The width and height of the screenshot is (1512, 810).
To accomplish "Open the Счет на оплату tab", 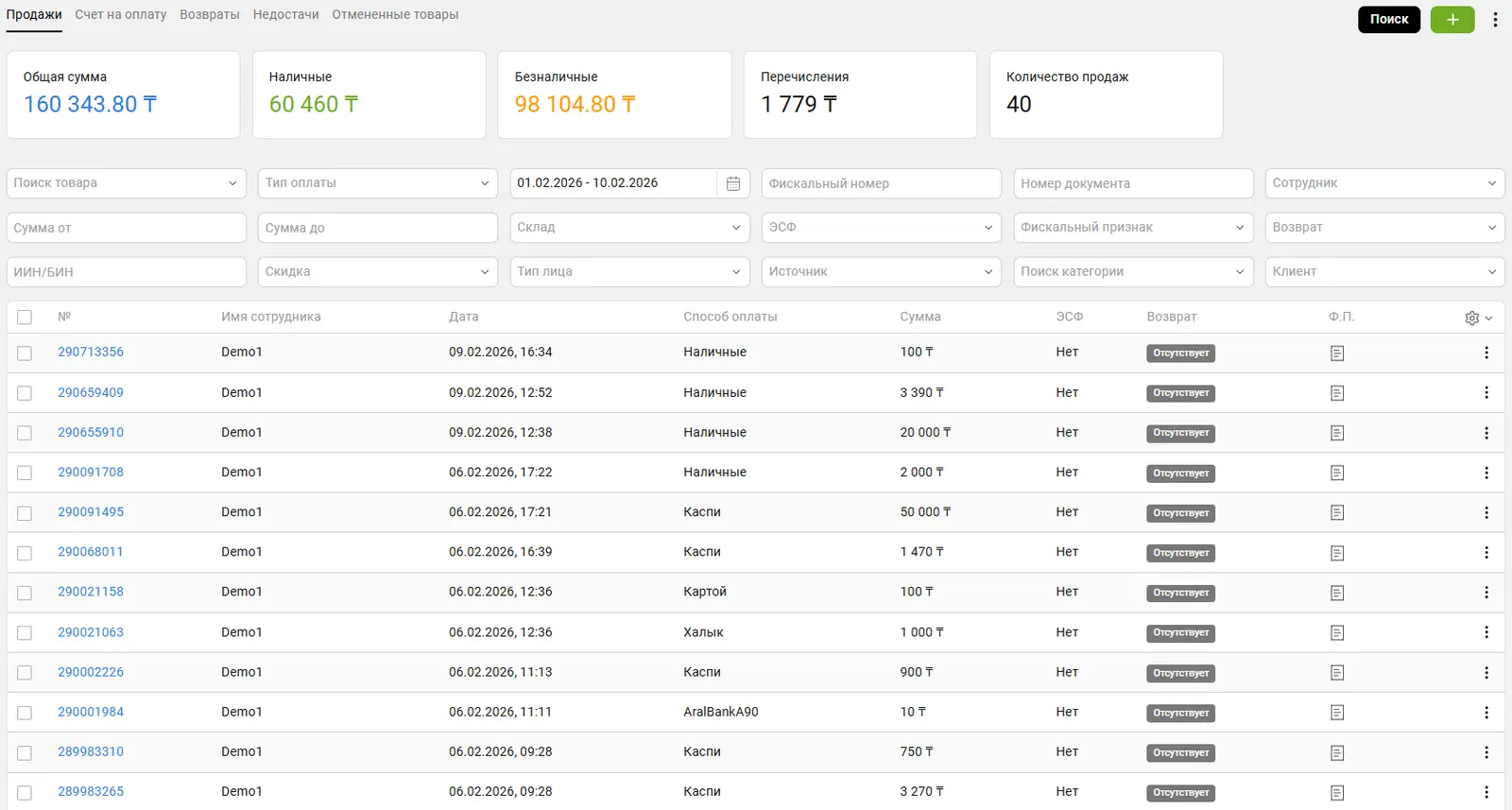I will [120, 15].
